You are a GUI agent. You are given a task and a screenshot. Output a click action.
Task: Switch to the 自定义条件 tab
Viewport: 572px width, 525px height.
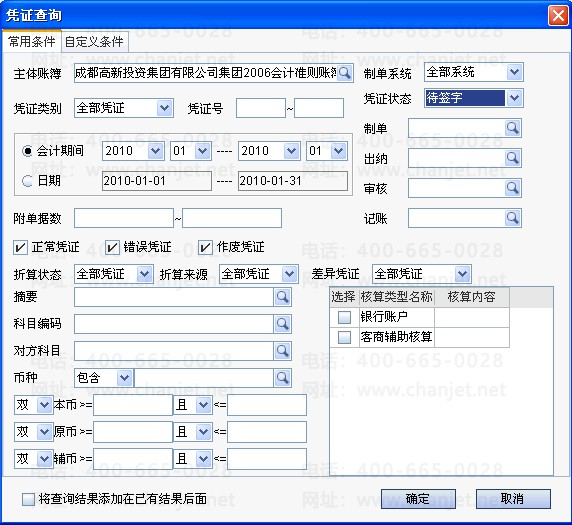tap(94, 42)
